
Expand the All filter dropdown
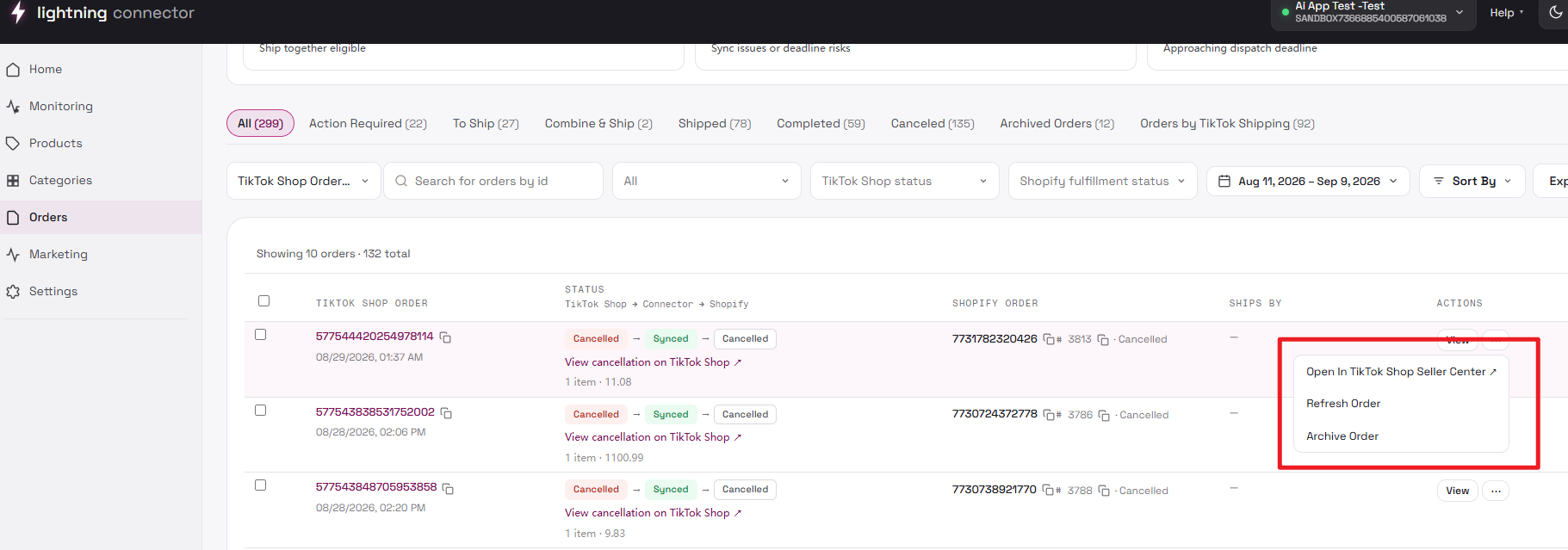tap(706, 181)
